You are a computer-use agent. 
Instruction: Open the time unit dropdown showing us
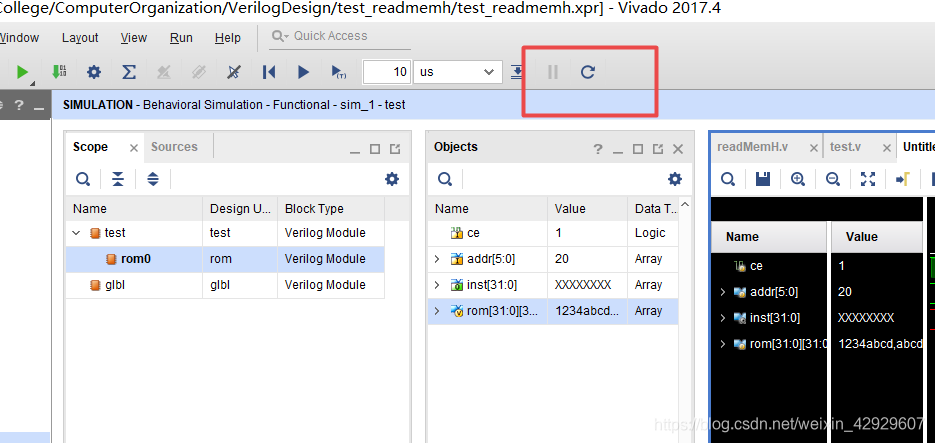(x=457, y=72)
